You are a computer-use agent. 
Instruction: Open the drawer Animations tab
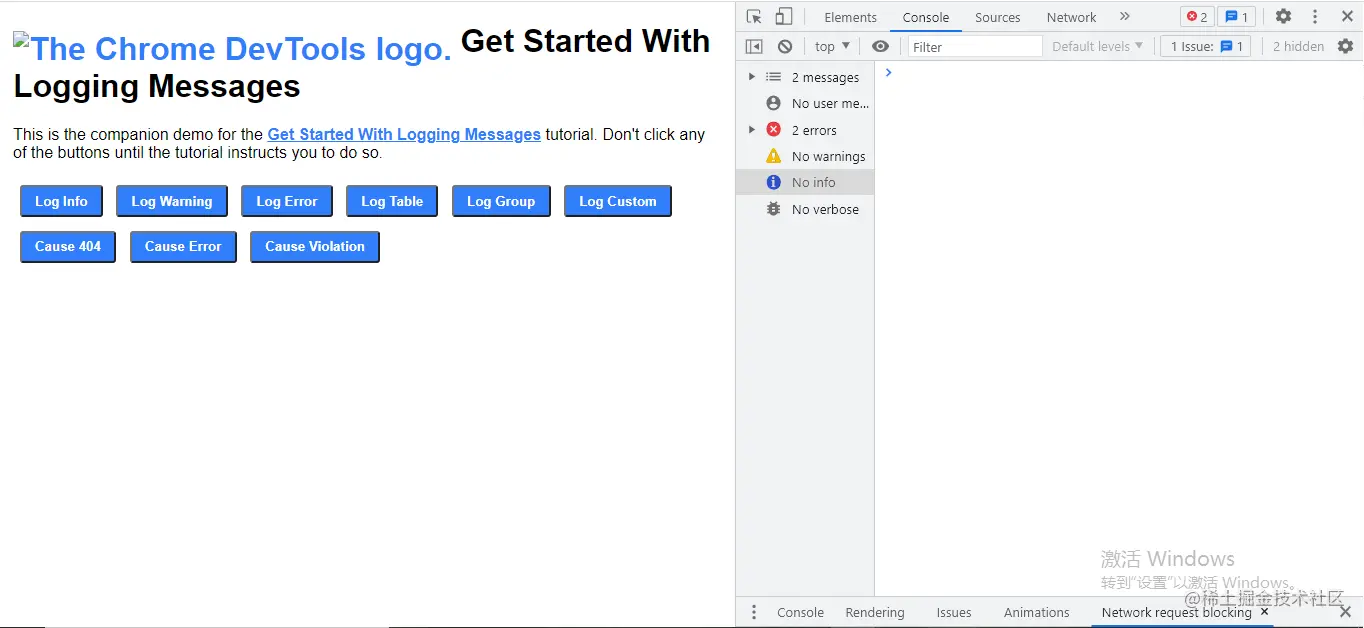[1037, 612]
